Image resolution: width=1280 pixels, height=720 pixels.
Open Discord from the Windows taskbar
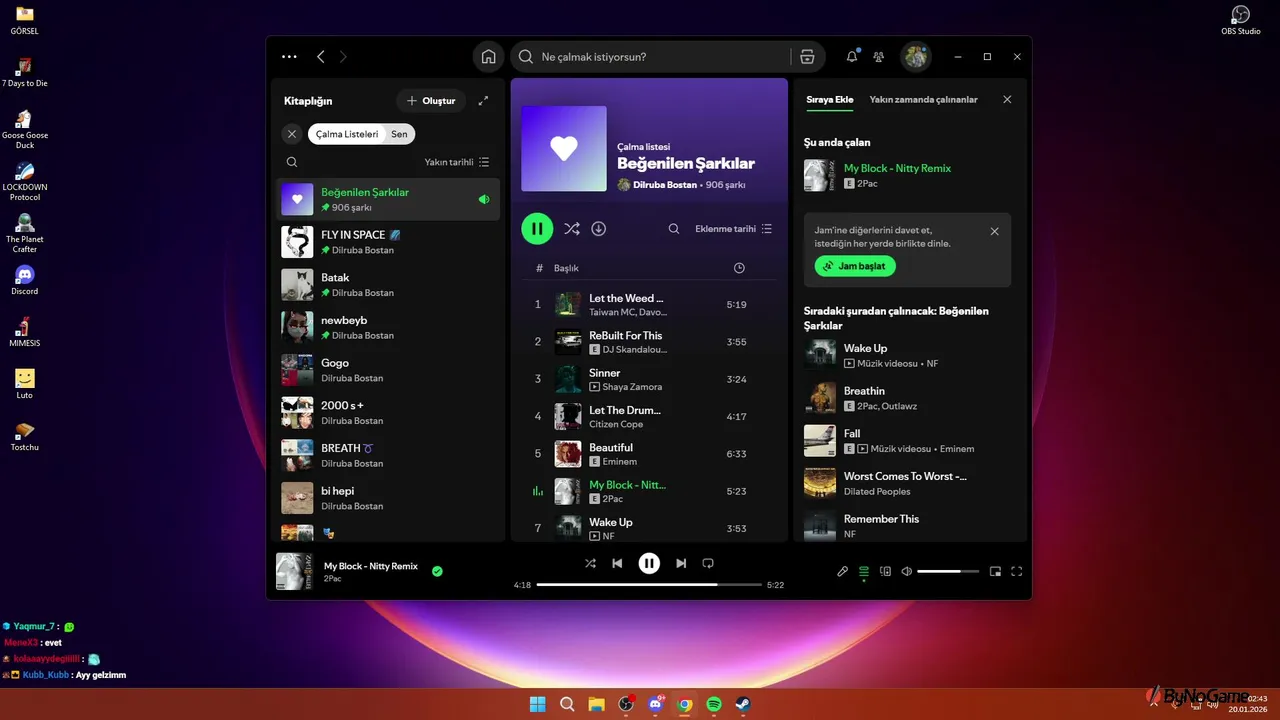(656, 704)
